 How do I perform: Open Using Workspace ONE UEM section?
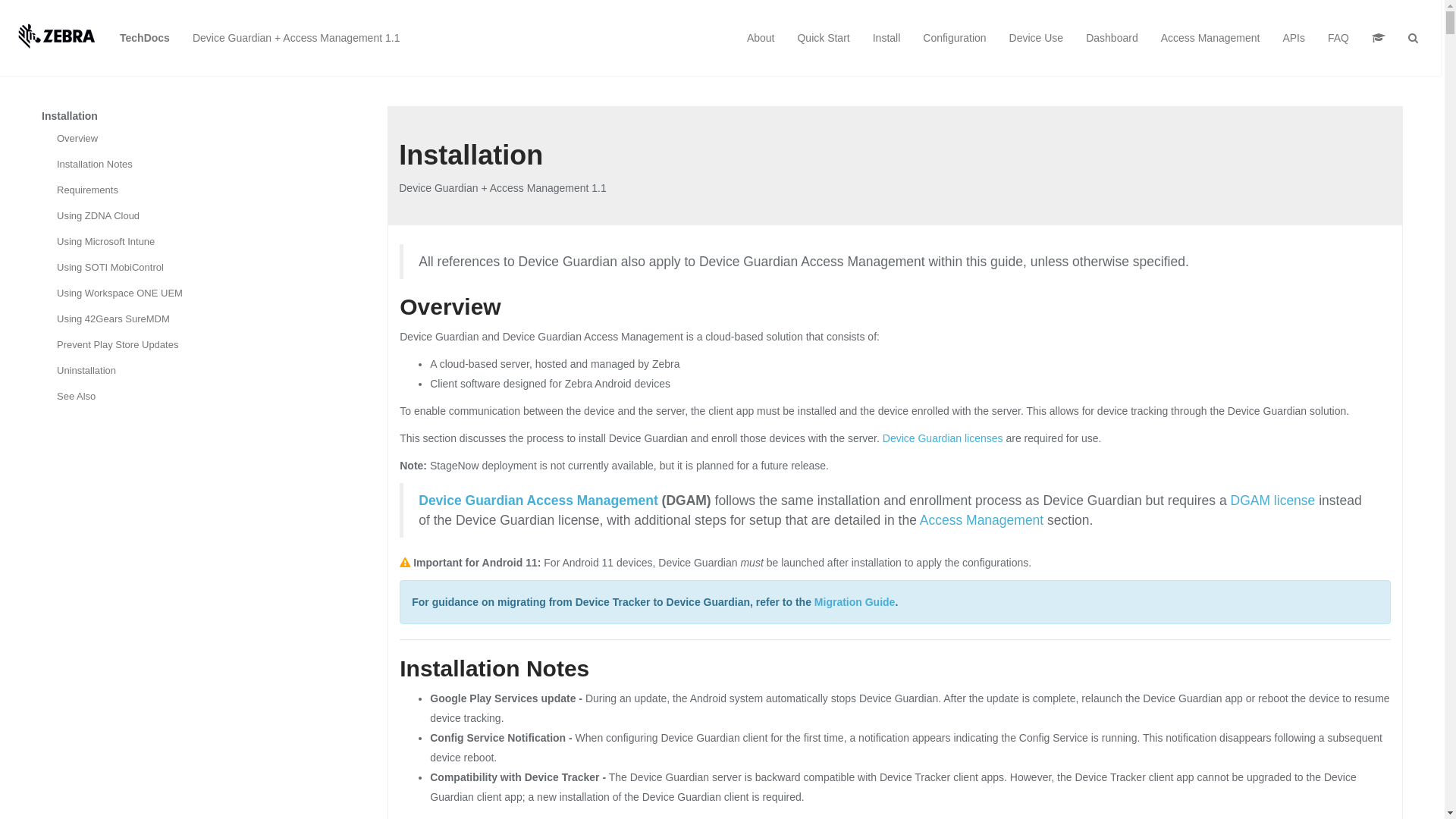120,293
